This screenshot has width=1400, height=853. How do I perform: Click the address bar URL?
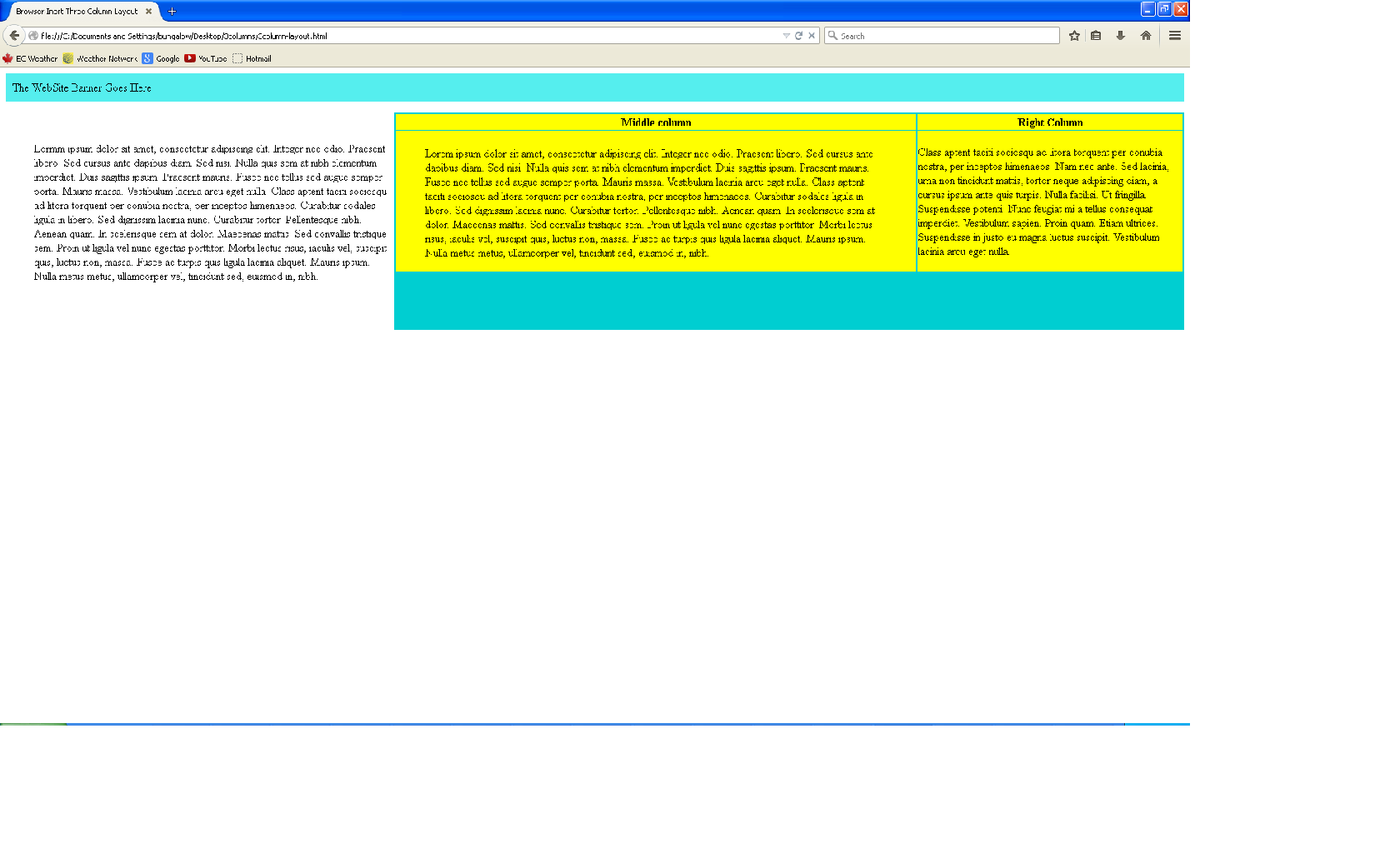point(183,36)
